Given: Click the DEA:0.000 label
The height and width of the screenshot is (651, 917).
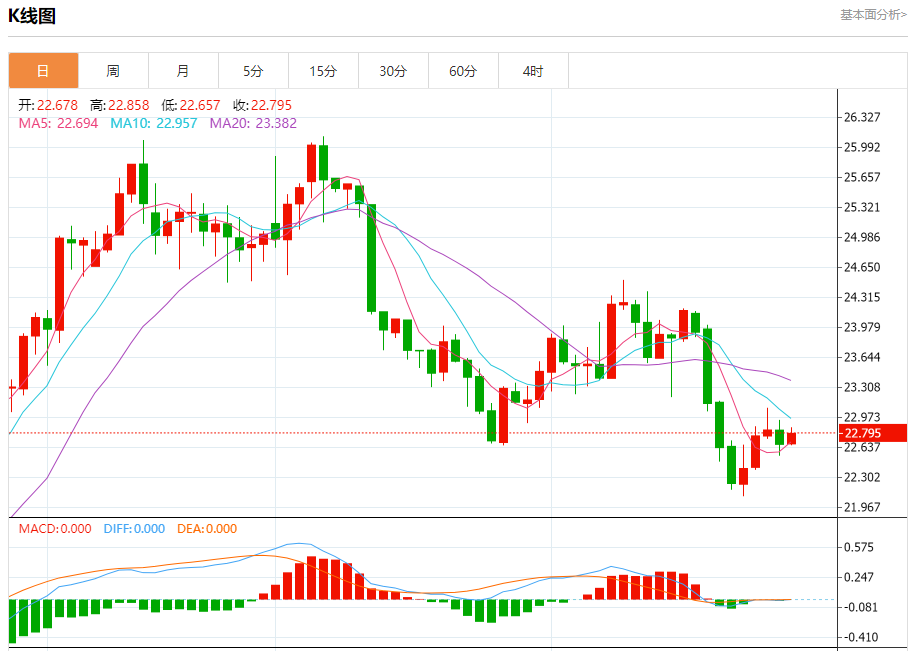Looking at the screenshot, I should point(207,529).
